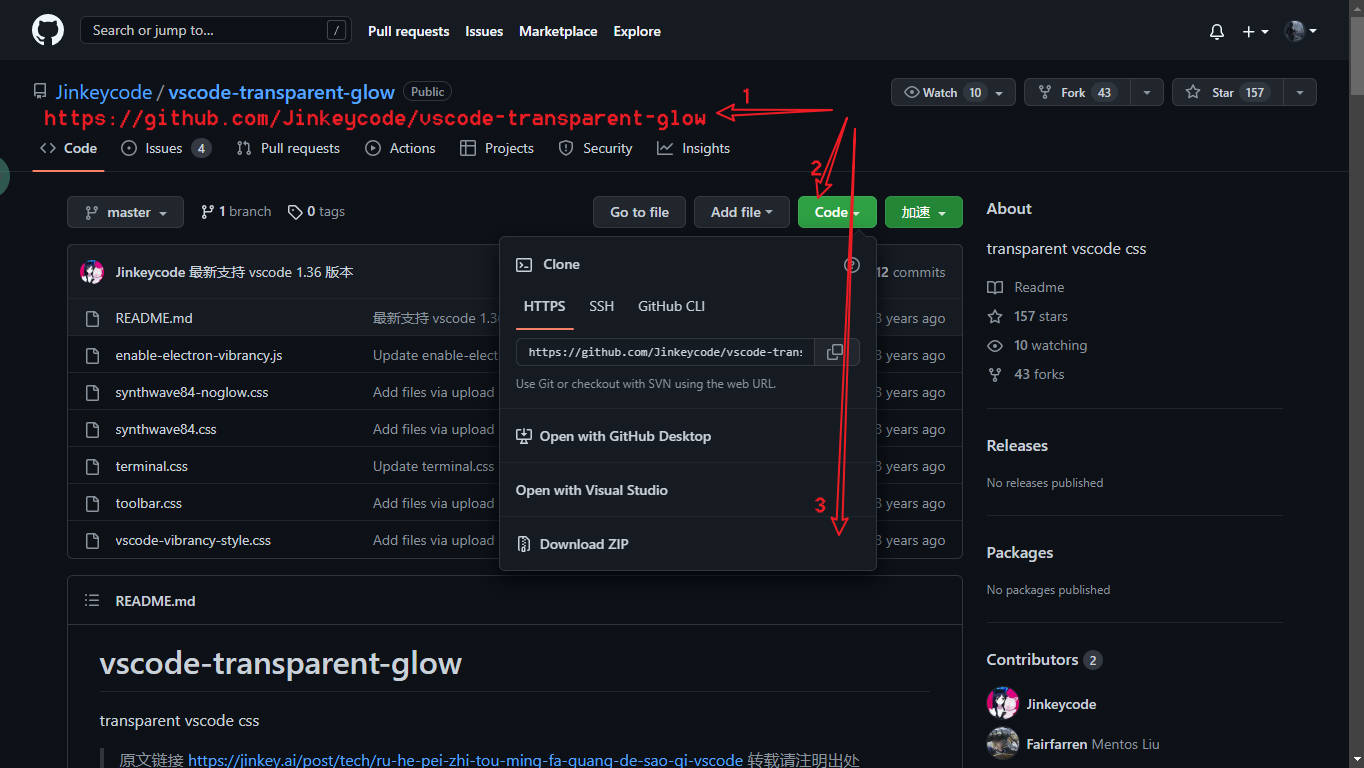The image size is (1364, 768).
Task: Open the jinkey.ai original post link
Action: 466,760
